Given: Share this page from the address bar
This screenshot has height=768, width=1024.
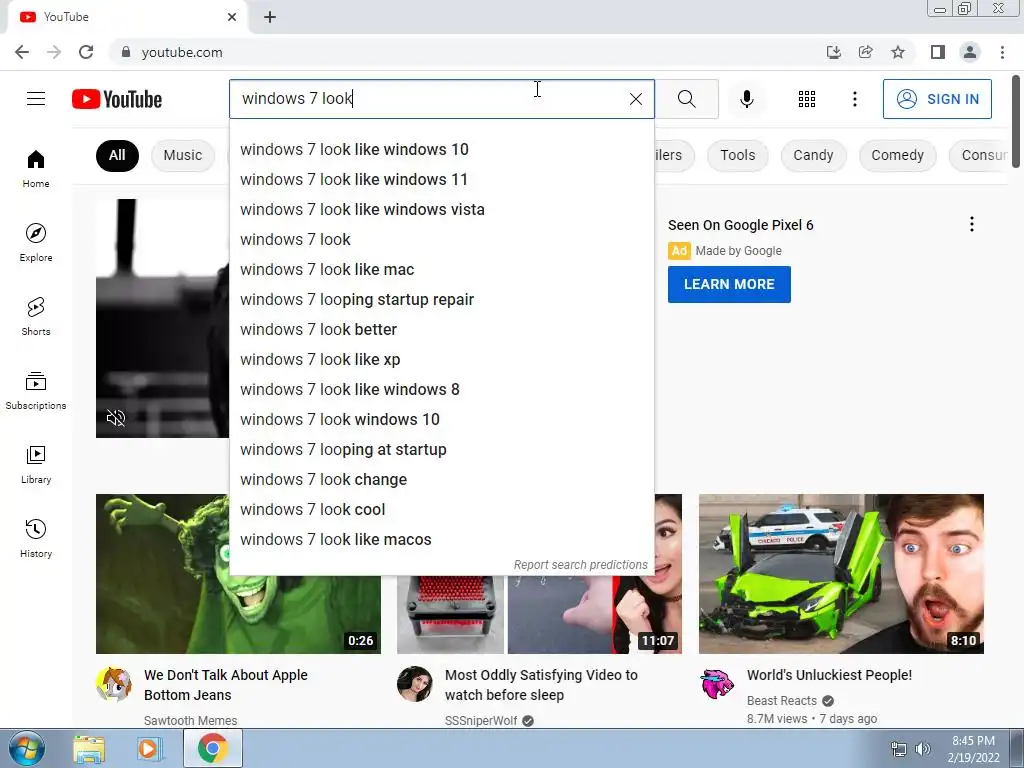Looking at the screenshot, I should pos(866,52).
